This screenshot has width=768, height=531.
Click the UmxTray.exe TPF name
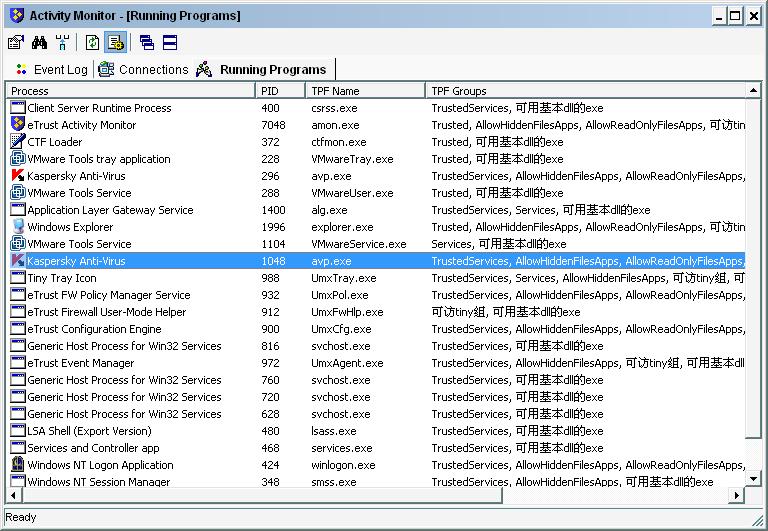[x=344, y=278]
